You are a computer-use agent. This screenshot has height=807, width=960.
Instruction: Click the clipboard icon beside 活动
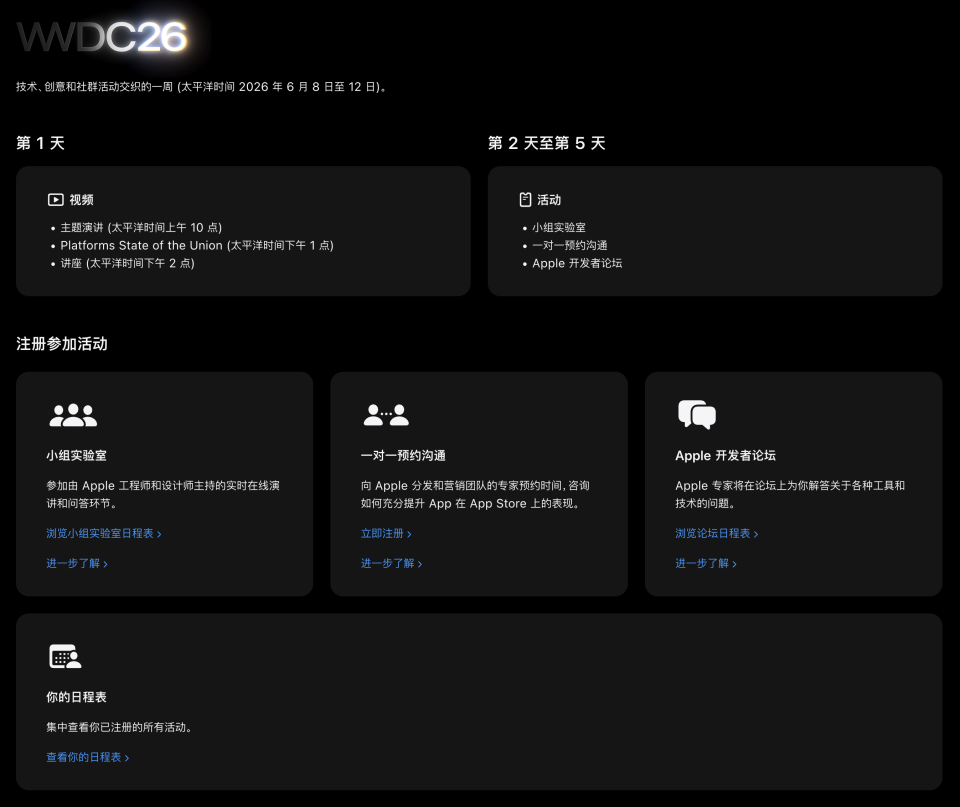[525, 200]
